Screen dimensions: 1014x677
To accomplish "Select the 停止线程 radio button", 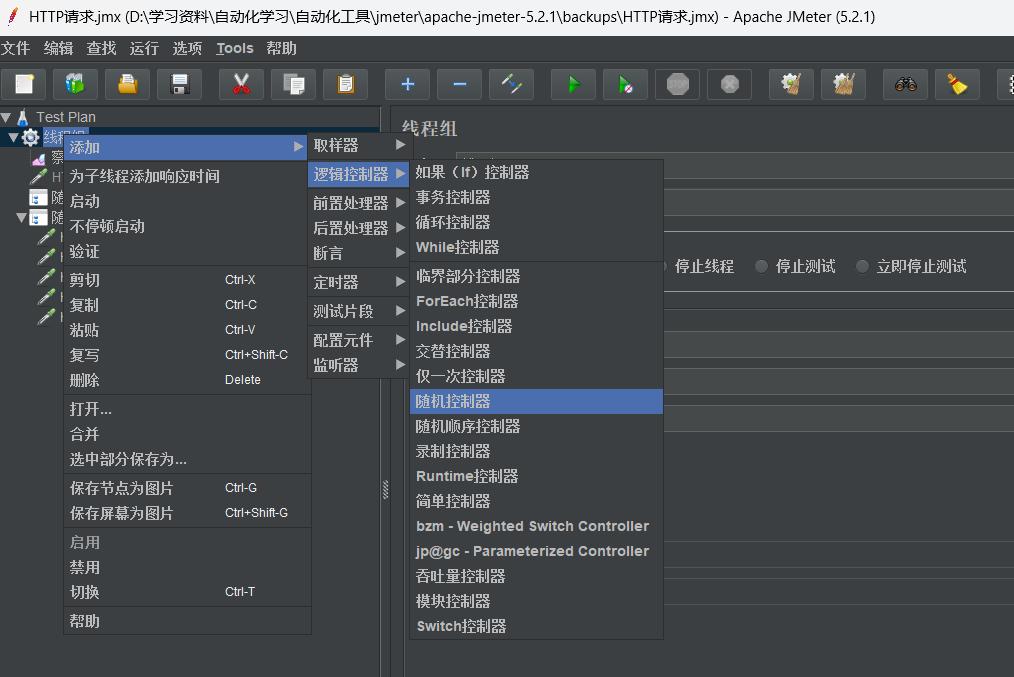I will click(666, 266).
